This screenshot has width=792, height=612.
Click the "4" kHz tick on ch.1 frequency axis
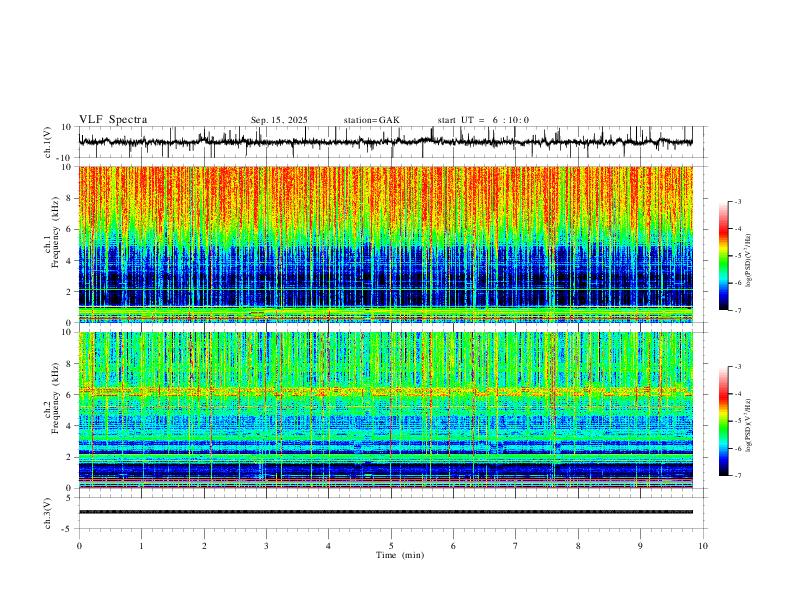tap(70, 261)
